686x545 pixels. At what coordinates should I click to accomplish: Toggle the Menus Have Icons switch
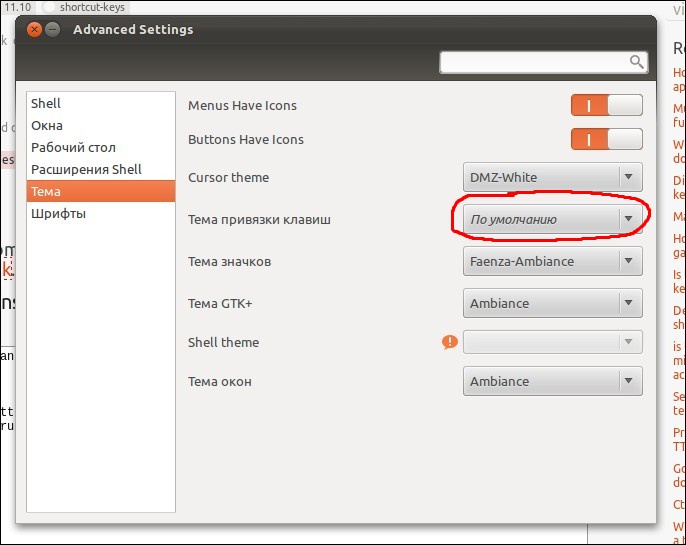606,105
